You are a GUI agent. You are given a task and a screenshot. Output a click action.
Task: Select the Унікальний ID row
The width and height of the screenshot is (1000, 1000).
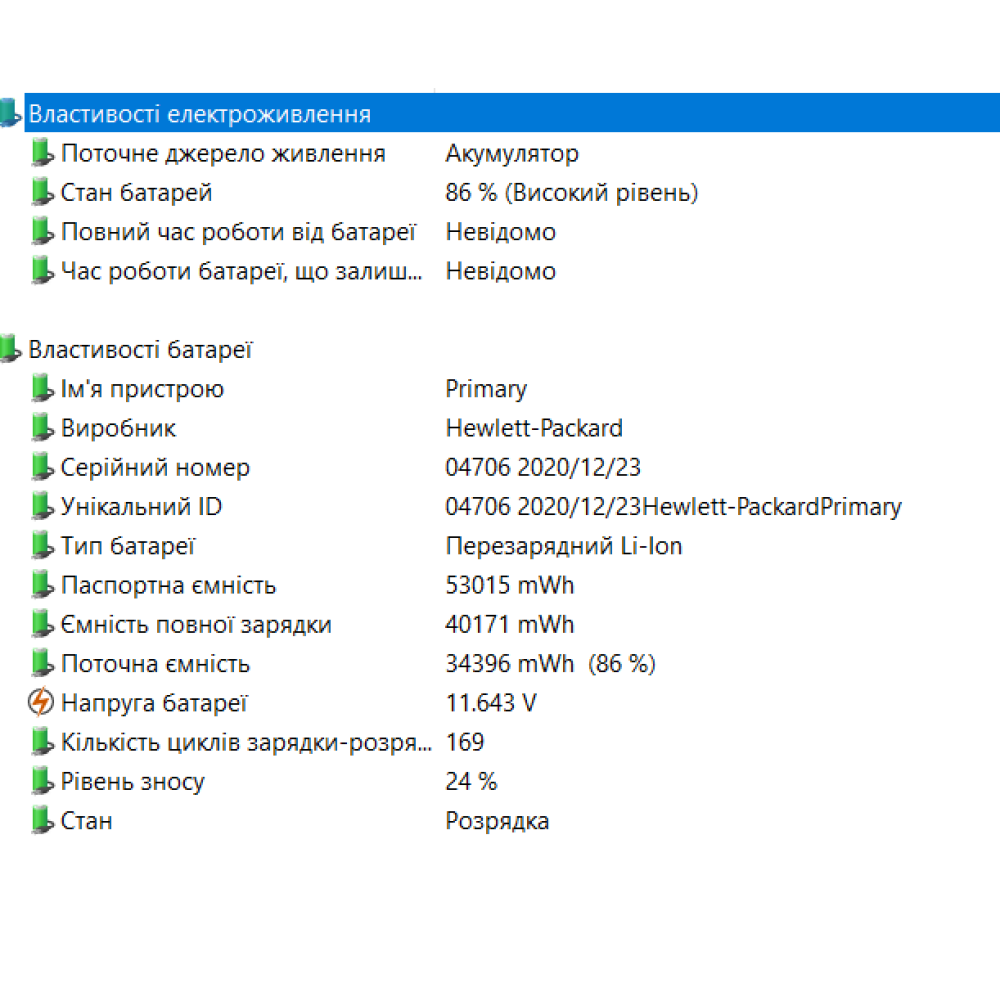pyautogui.click(x=141, y=507)
